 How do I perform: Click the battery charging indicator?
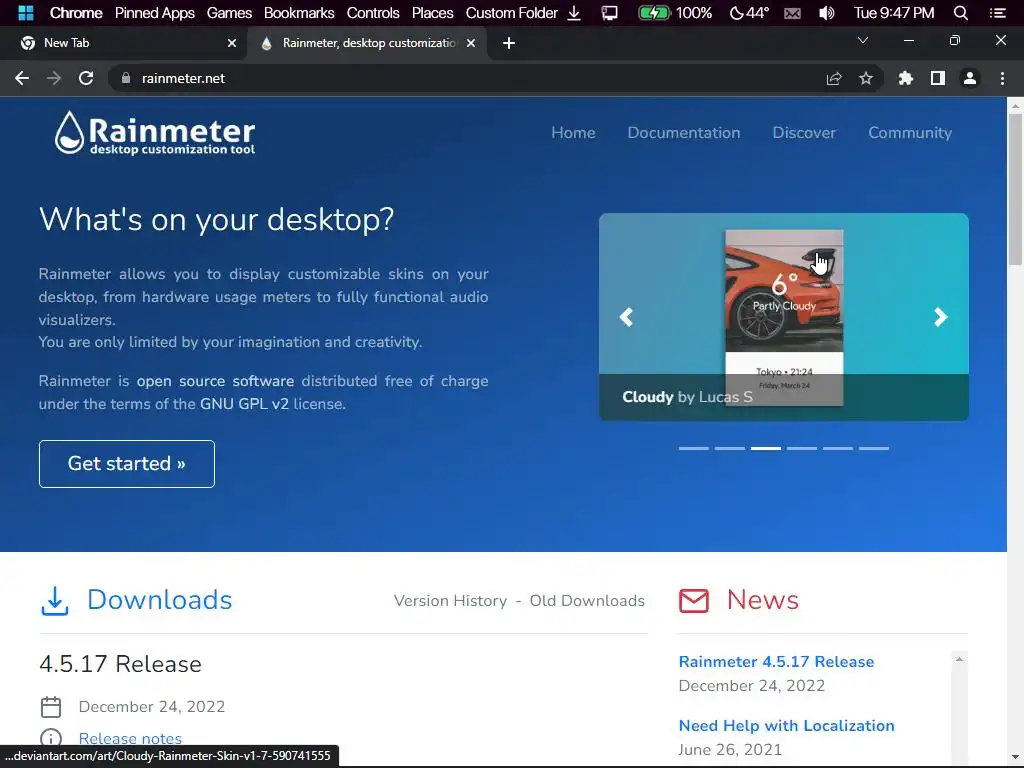[x=654, y=12]
